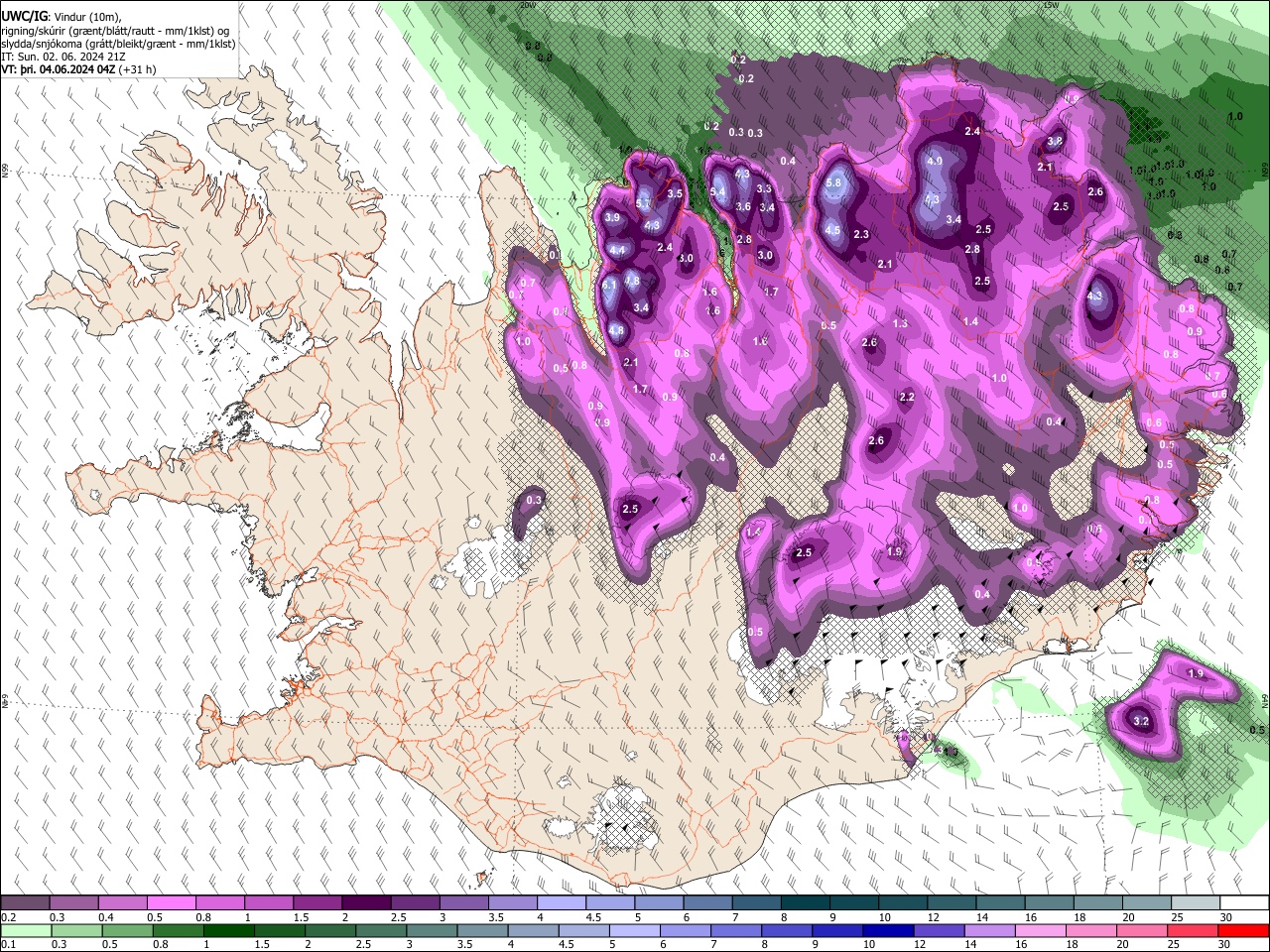Click the 'VT: þri. 04.06.2024 04Z' valid time

(58, 70)
